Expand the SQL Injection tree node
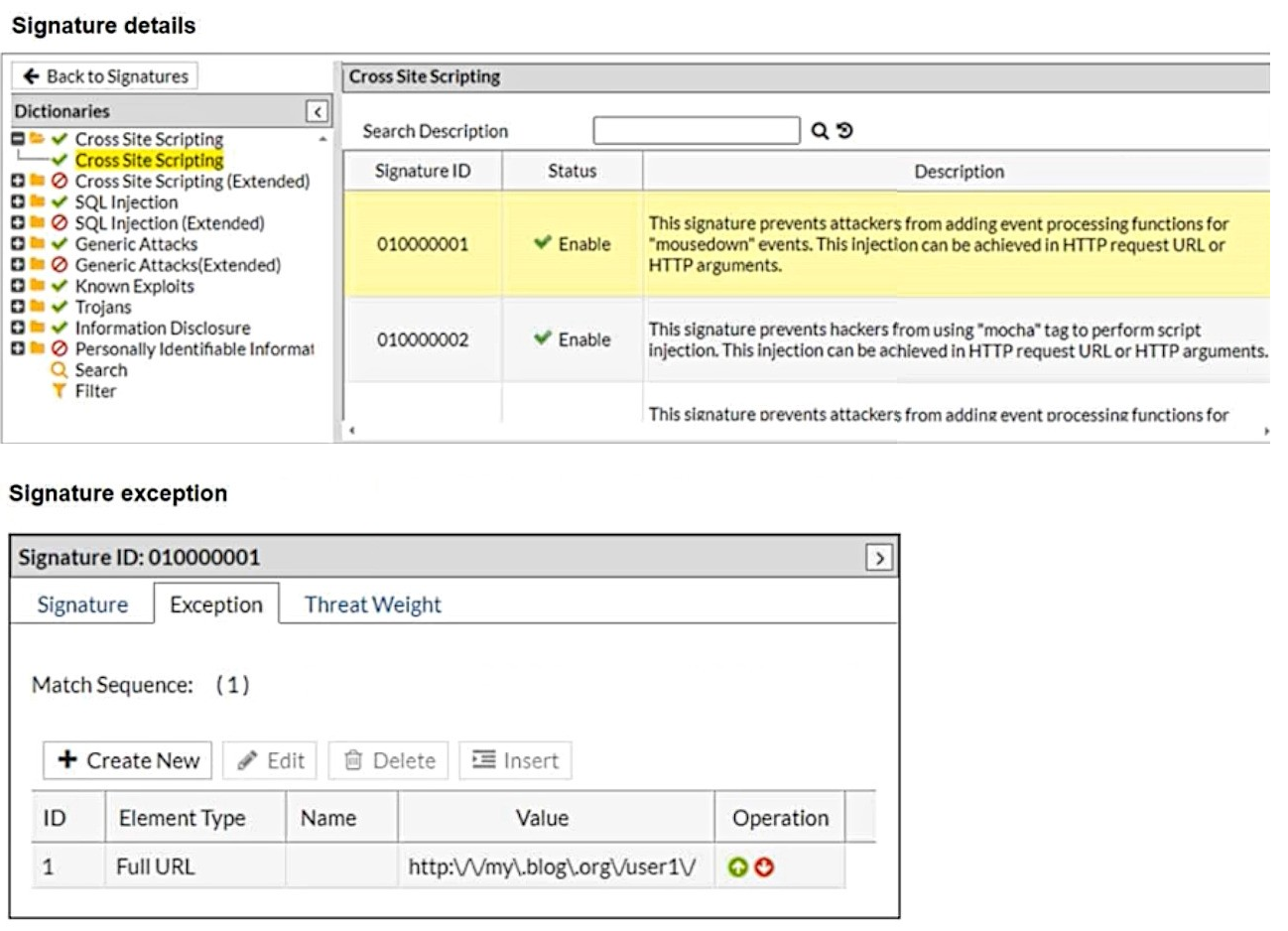1288x931 pixels. click(x=18, y=202)
